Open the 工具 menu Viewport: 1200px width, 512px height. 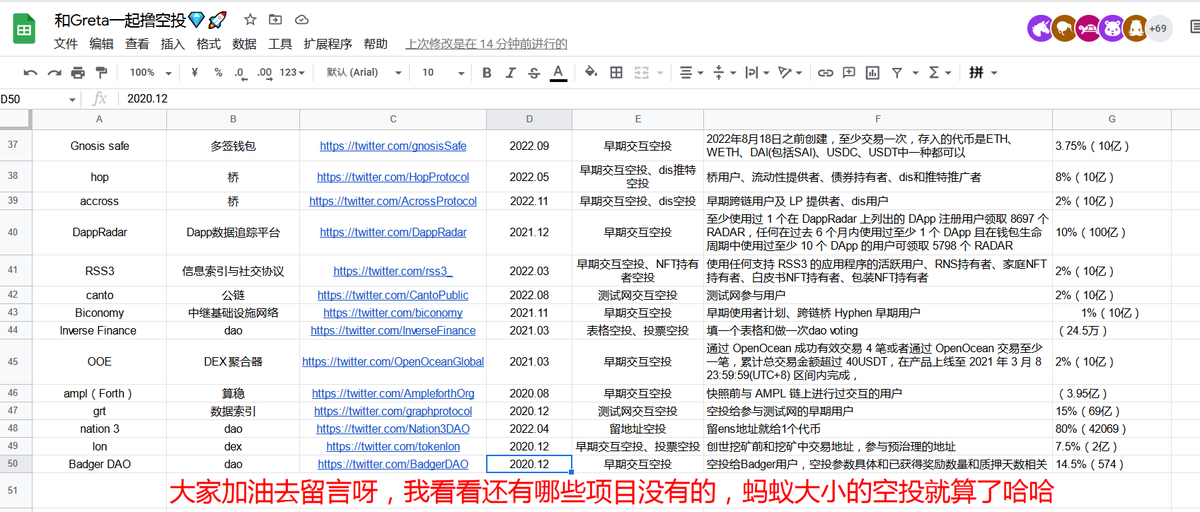coord(280,44)
